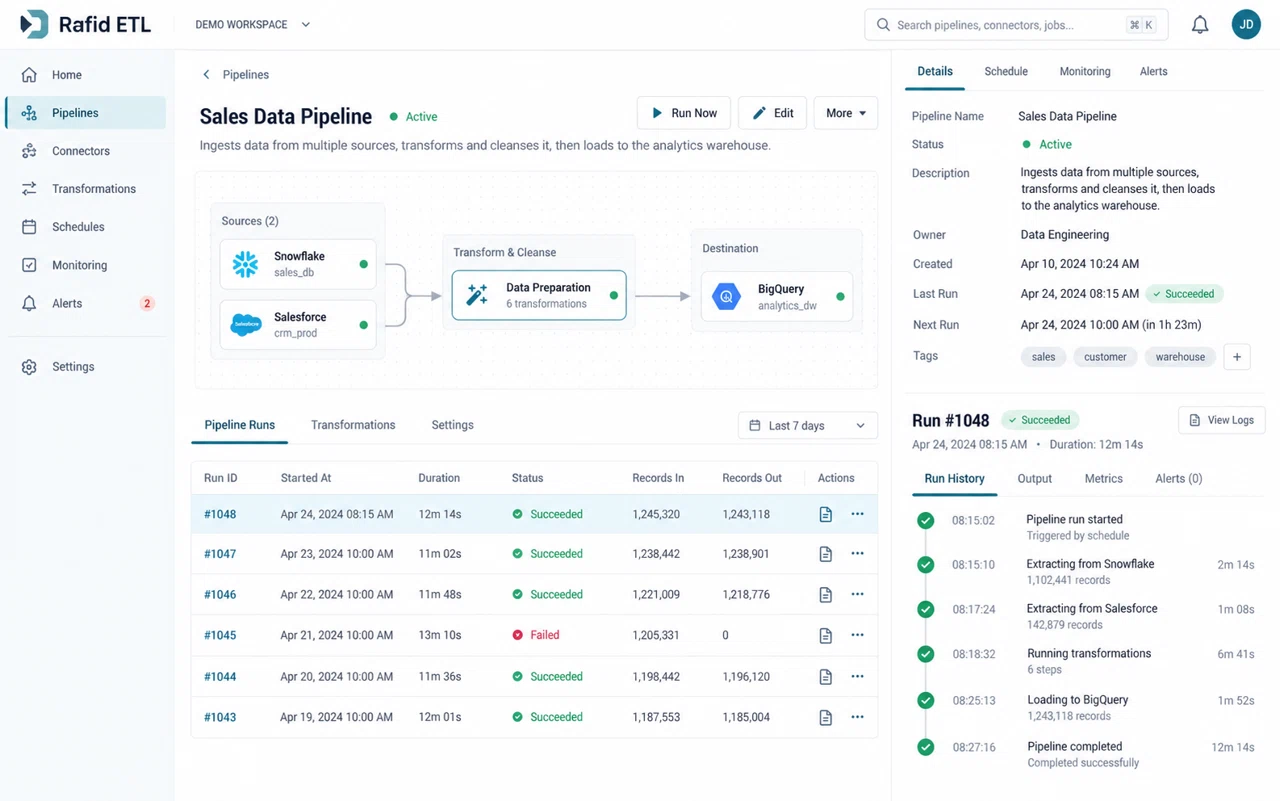
Task: Open Schedules in the sidebar
Action: click(x=85, y=227)
